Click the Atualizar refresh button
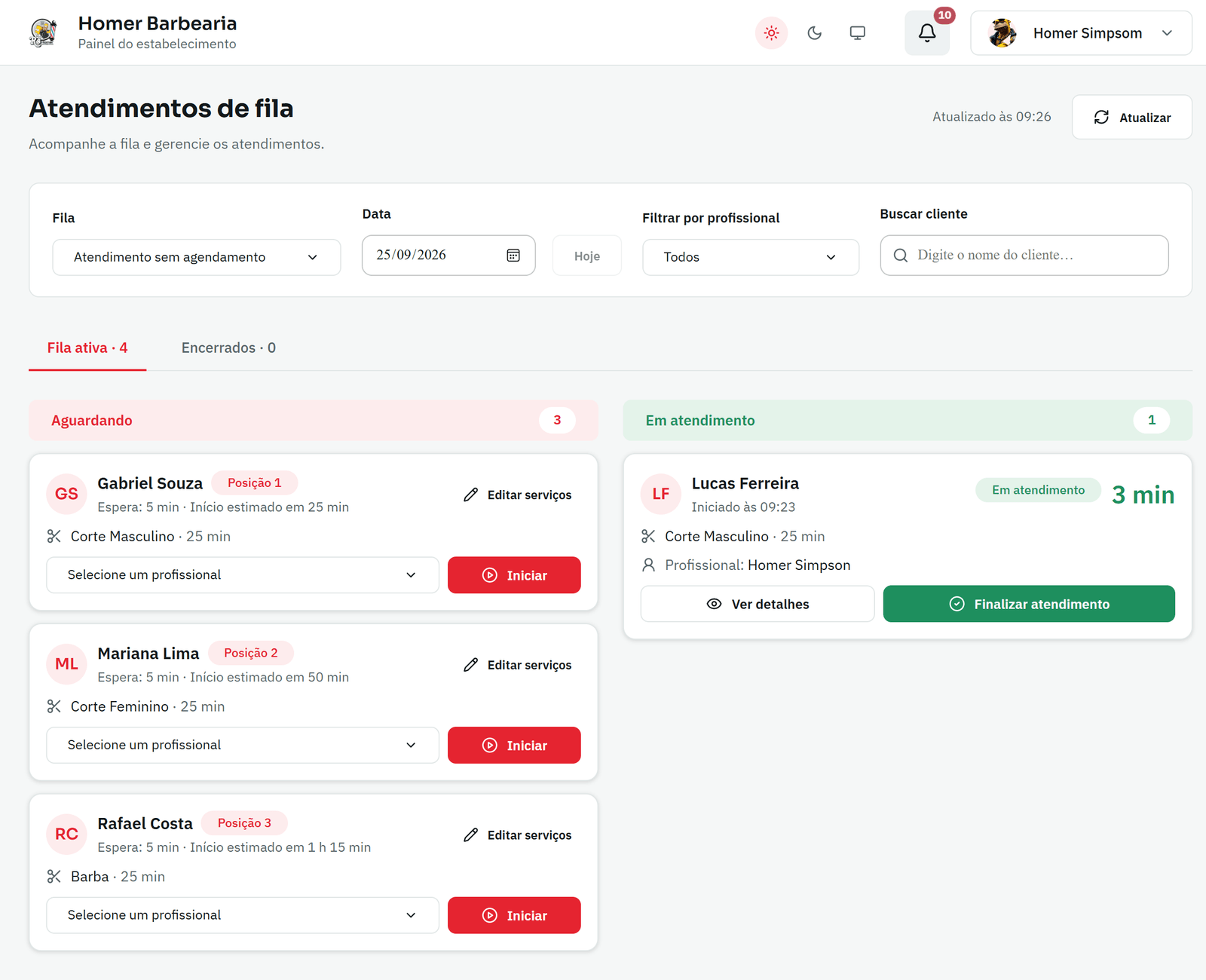Screen dimensions: 1206x980 coord(1131,118)
